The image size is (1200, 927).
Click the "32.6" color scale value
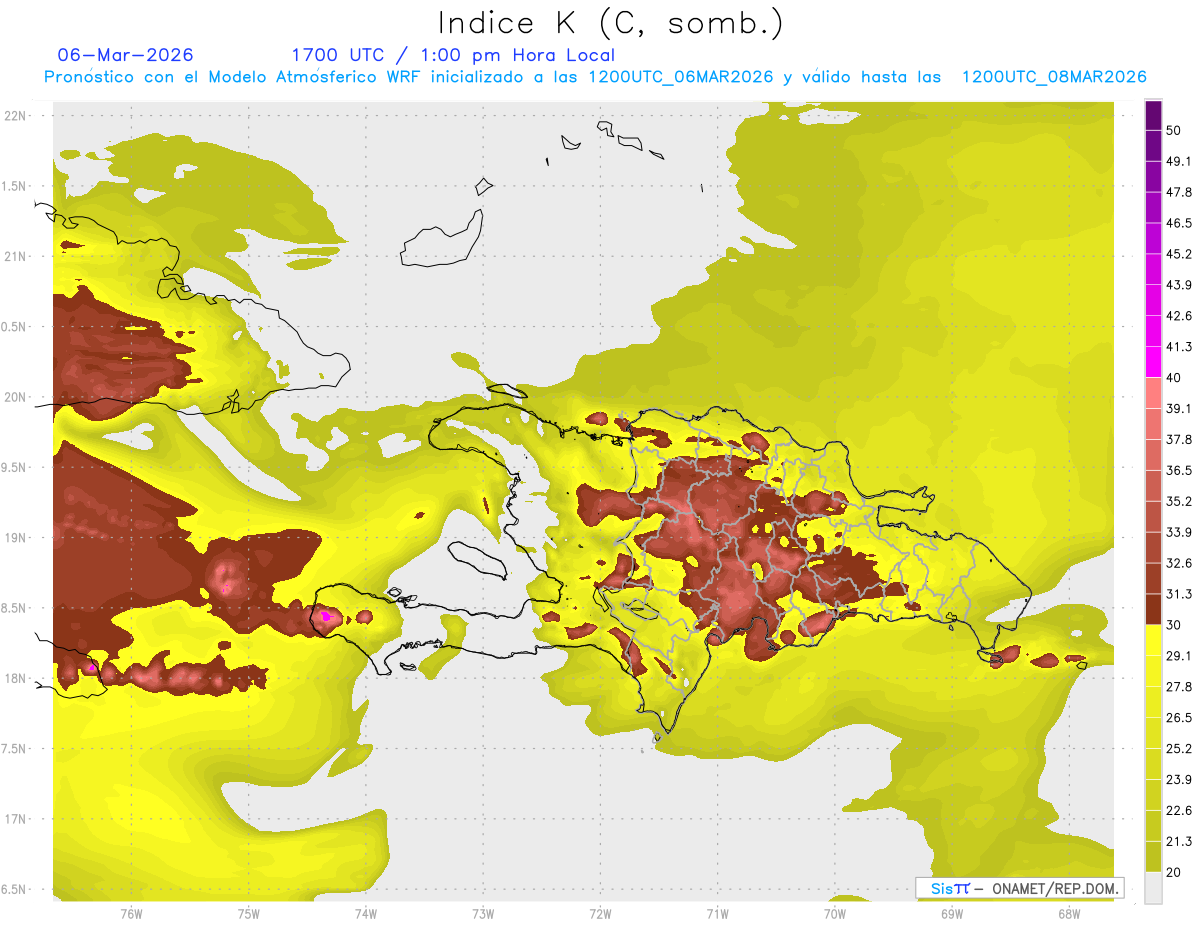(x=1179, y=563)
